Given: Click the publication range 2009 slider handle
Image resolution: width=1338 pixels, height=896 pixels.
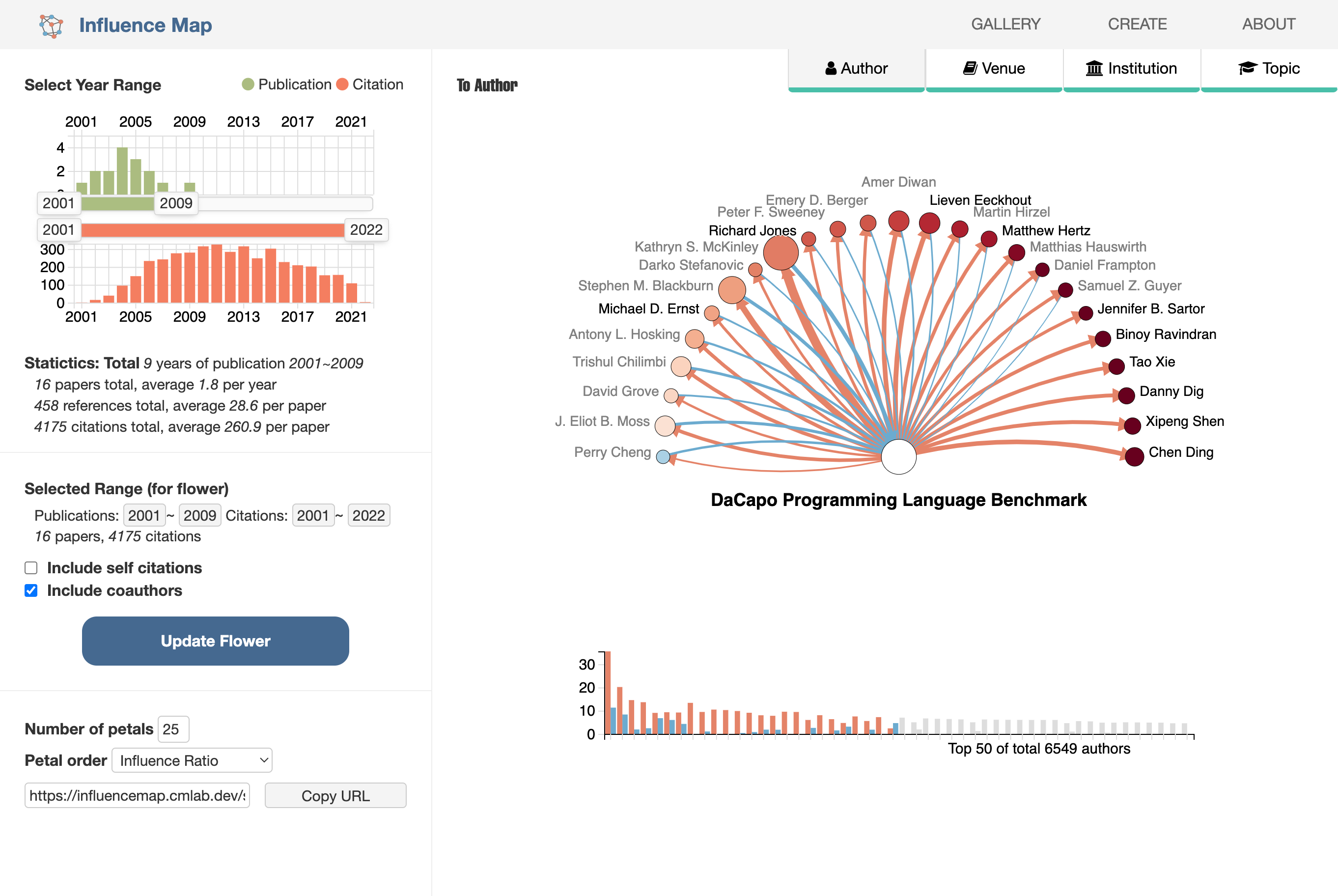Looking at the screenshot, I should tap(176, 203).
